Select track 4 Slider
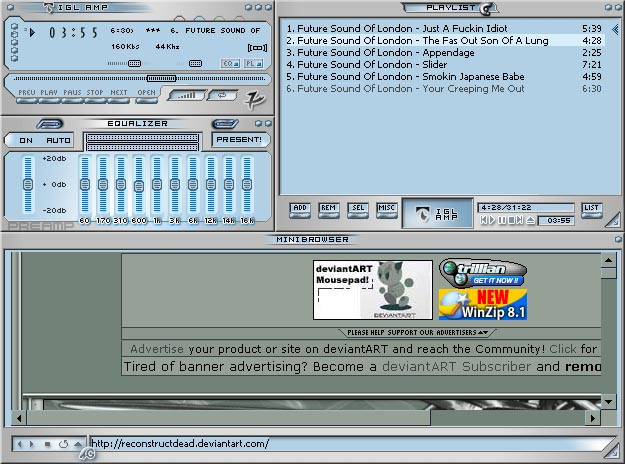625x464 pixels. [444, 65]
